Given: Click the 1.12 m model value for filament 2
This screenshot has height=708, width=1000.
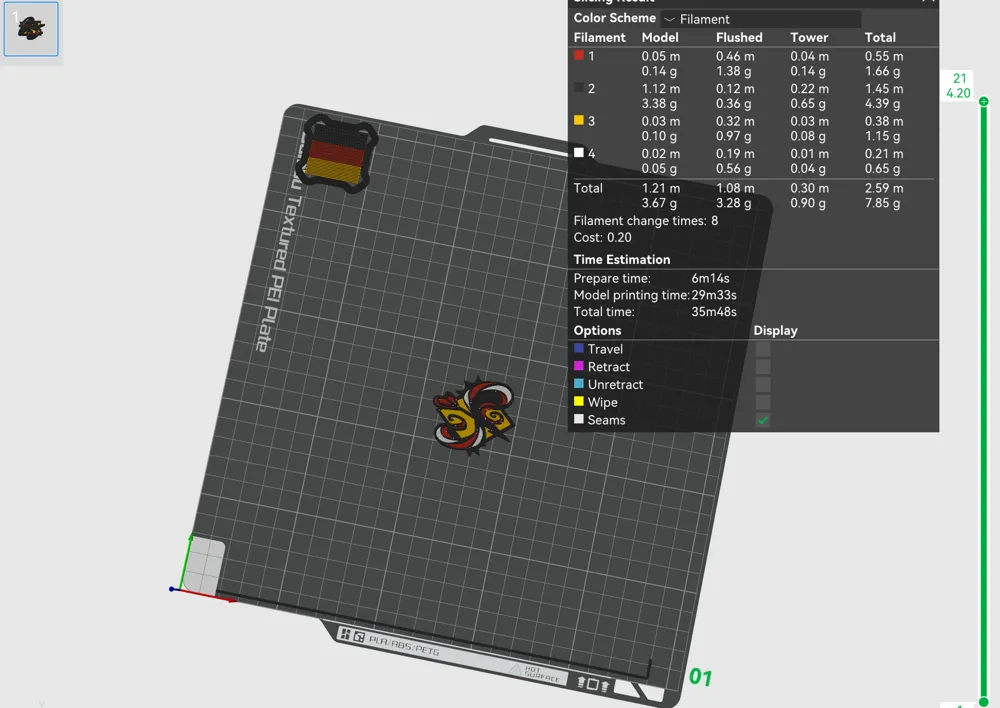Looking at the screenshot, I should pos(661,89).
